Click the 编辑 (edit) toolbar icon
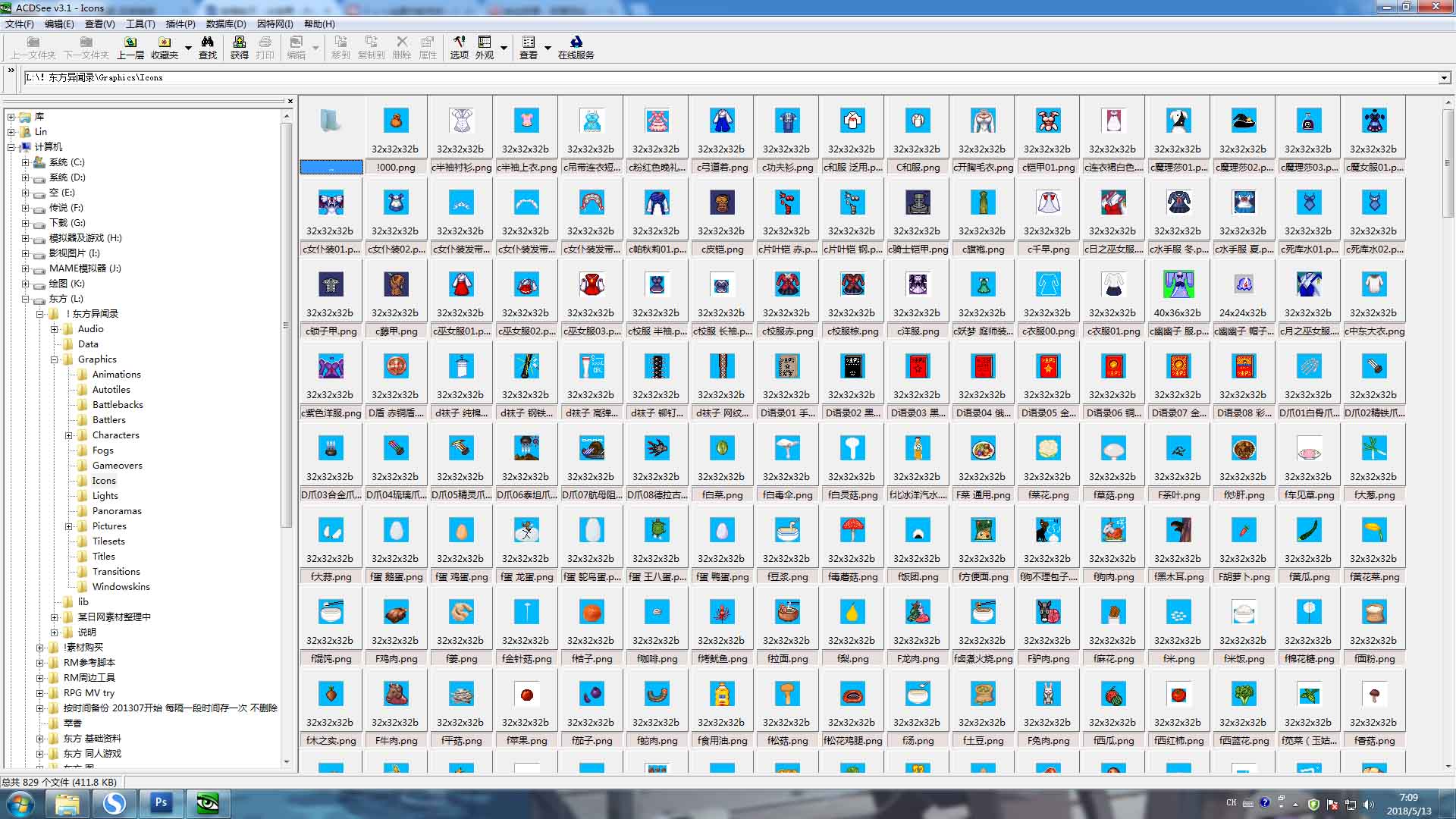Image resolution: width=1456 pixels, height=819 pixels. click(297, 47)
